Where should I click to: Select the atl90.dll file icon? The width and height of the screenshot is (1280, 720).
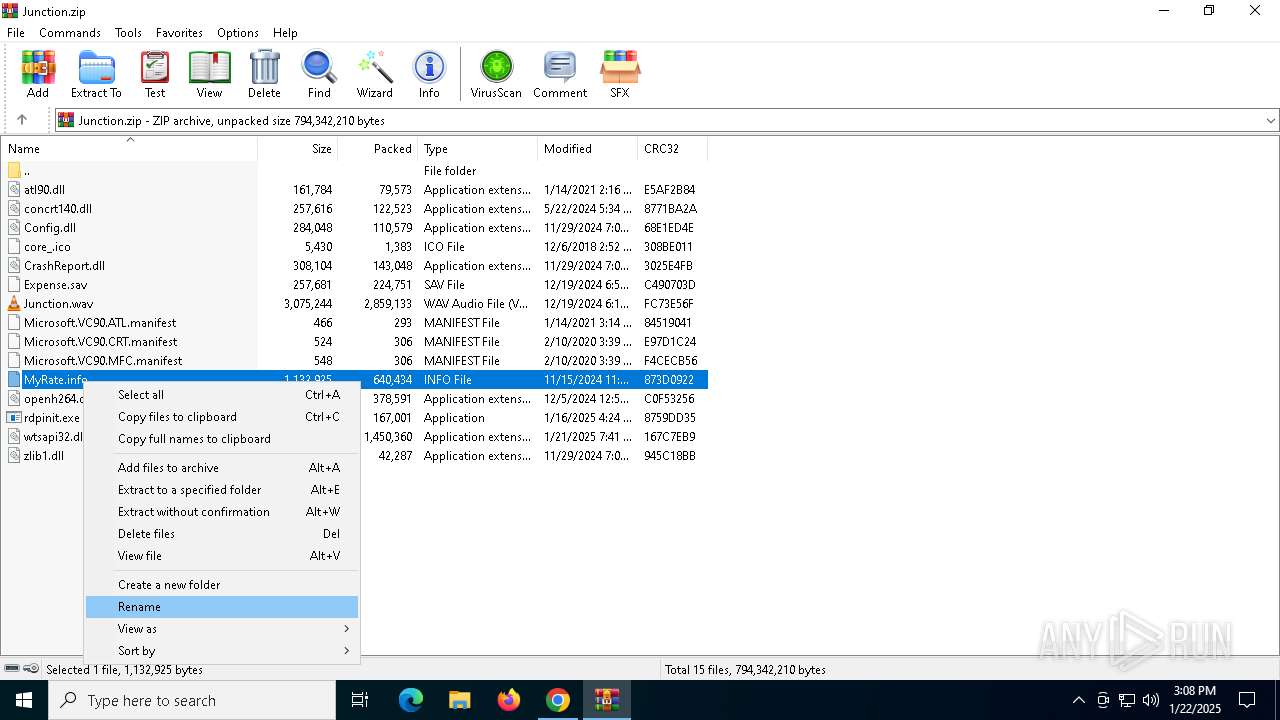(14, 189)
